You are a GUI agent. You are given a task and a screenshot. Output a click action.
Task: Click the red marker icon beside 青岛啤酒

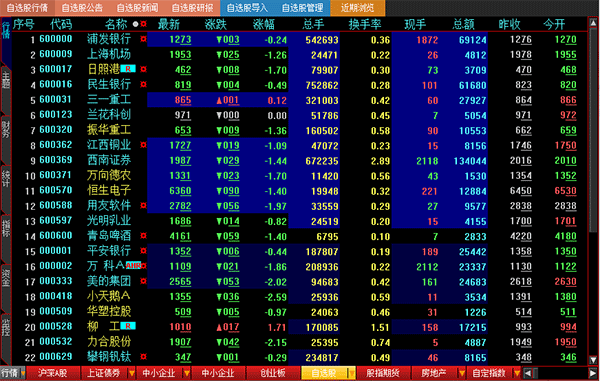(x=143, y=236)
